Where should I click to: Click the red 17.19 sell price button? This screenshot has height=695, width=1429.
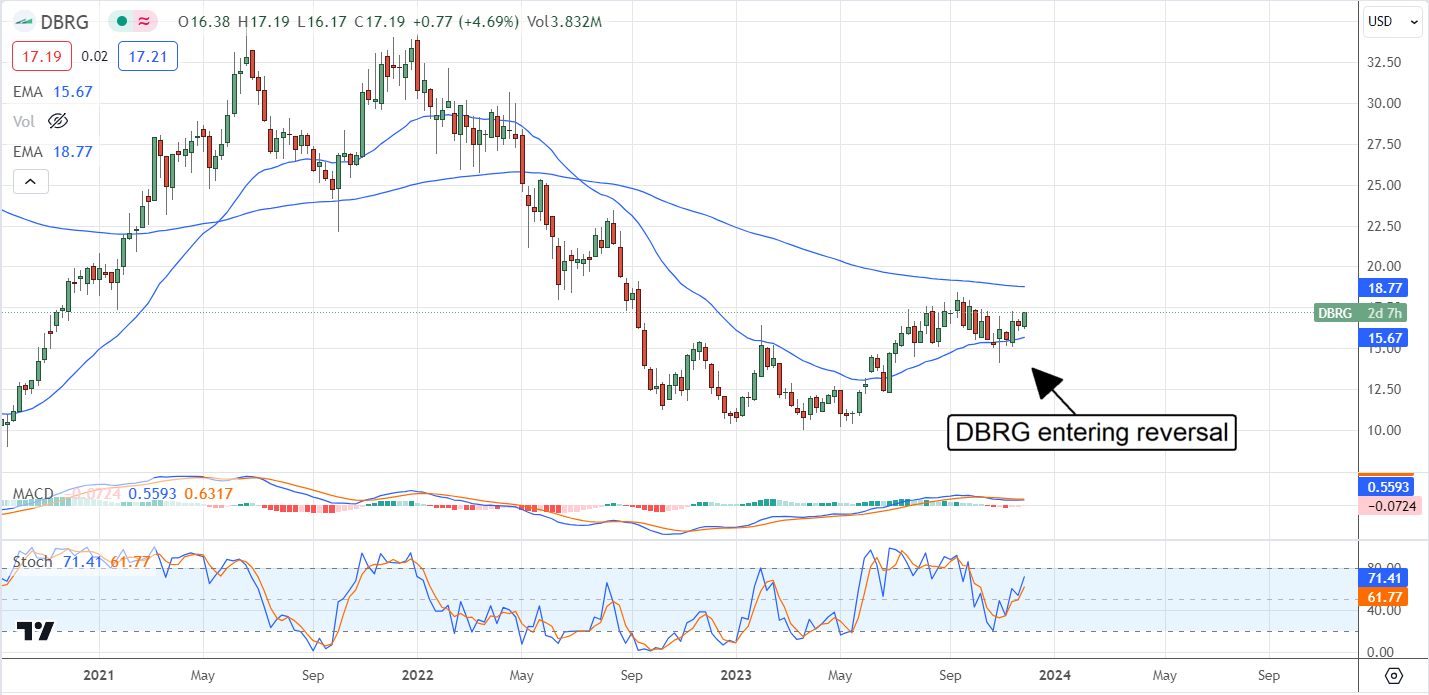click(41, 56)
